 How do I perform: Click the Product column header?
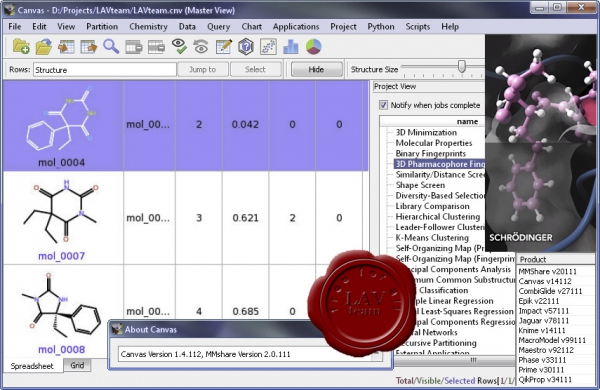555,259
